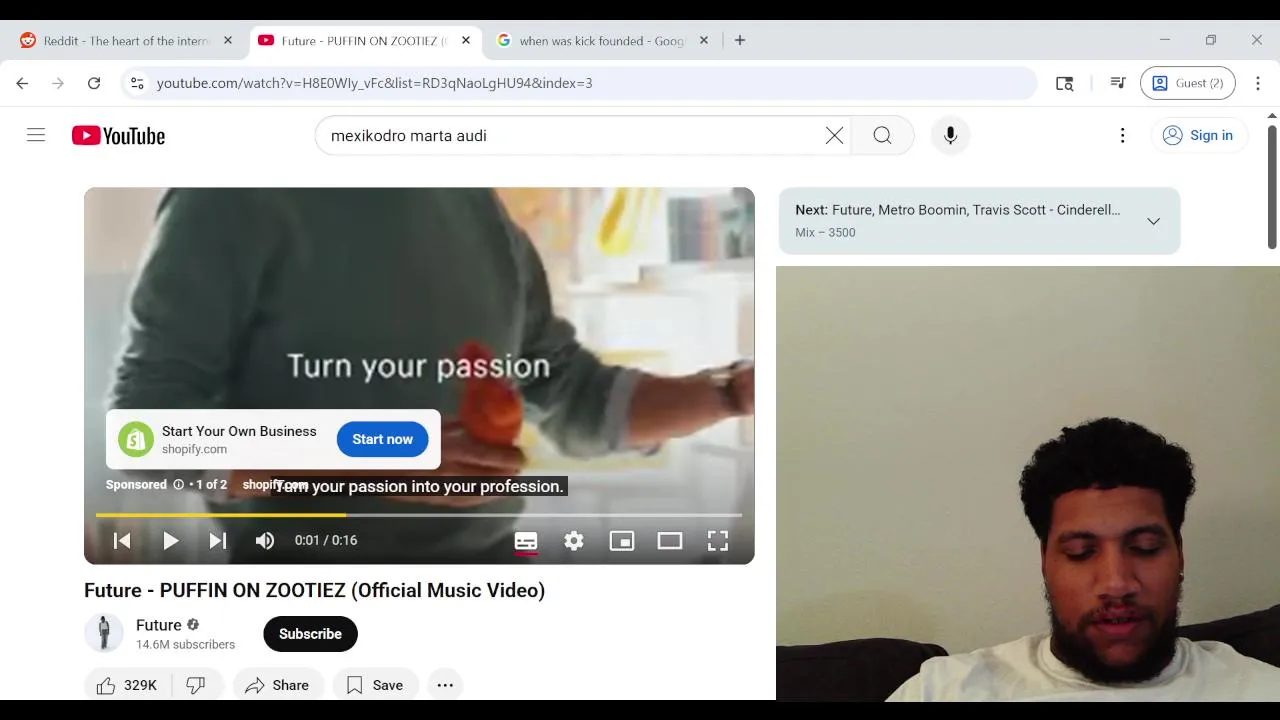Close the Google search tab
Viewport: 1280px width, 720px height.
point(704,41)
